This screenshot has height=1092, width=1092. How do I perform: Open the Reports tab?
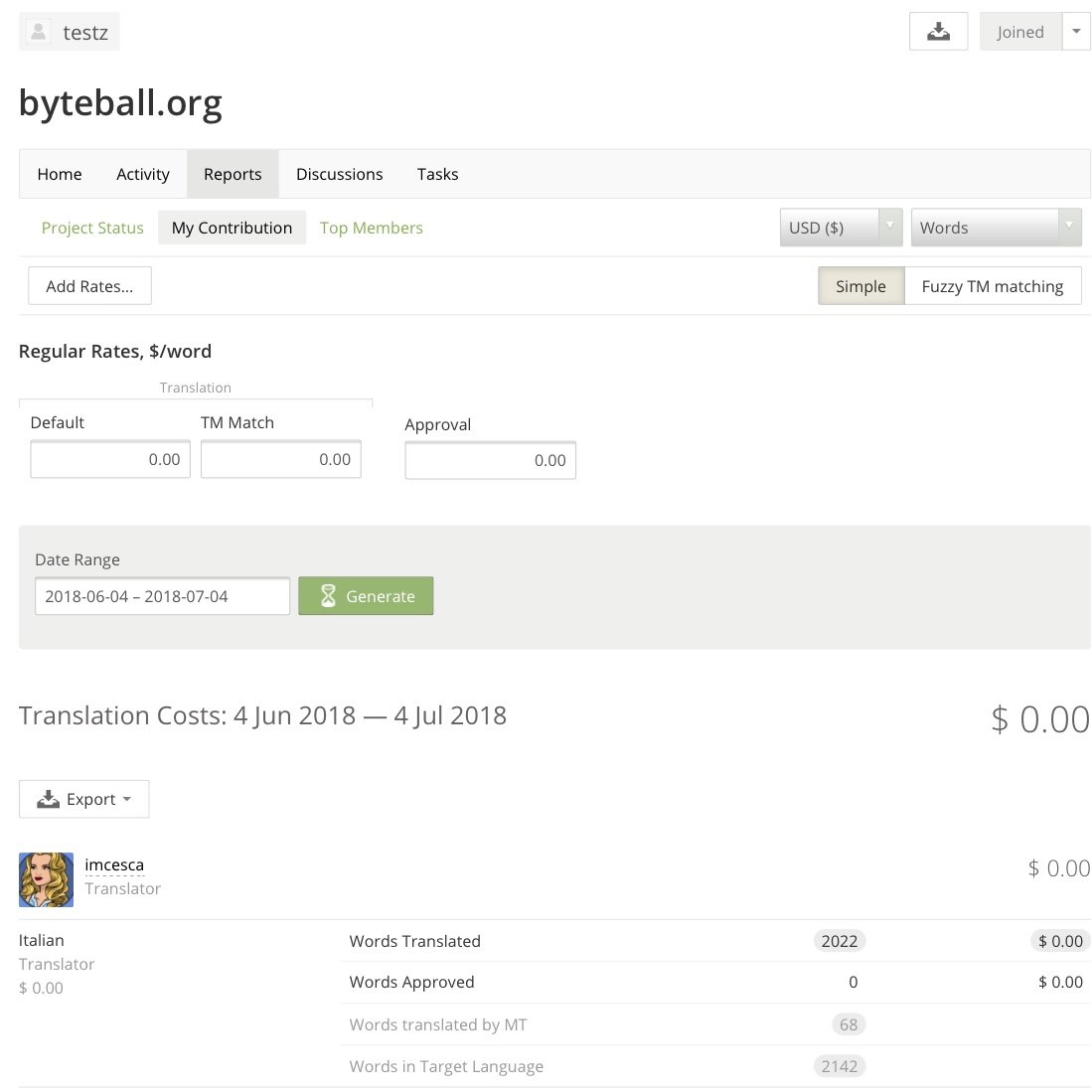point(233,174)
